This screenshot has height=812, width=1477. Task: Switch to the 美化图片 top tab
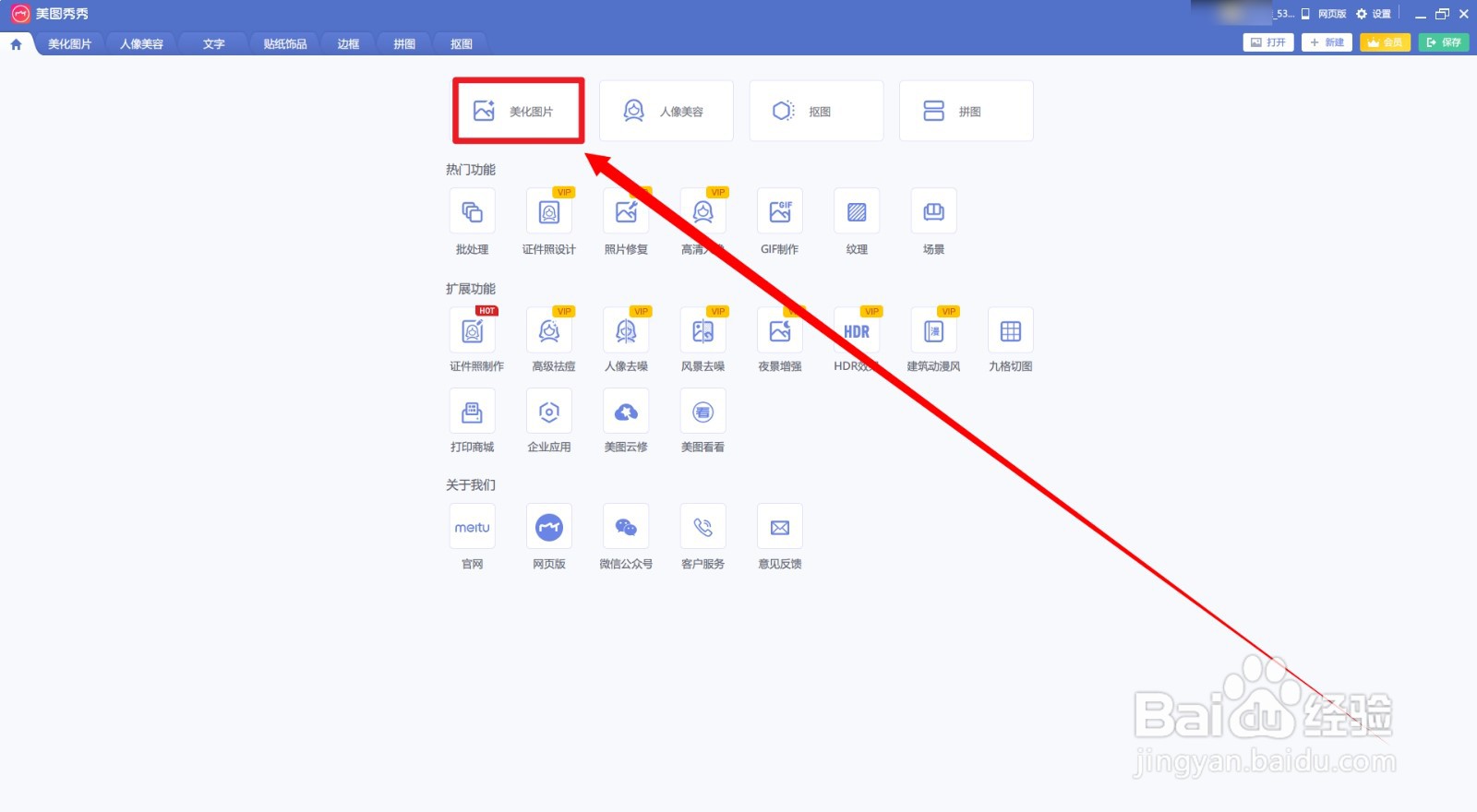[x=70, y=43]
